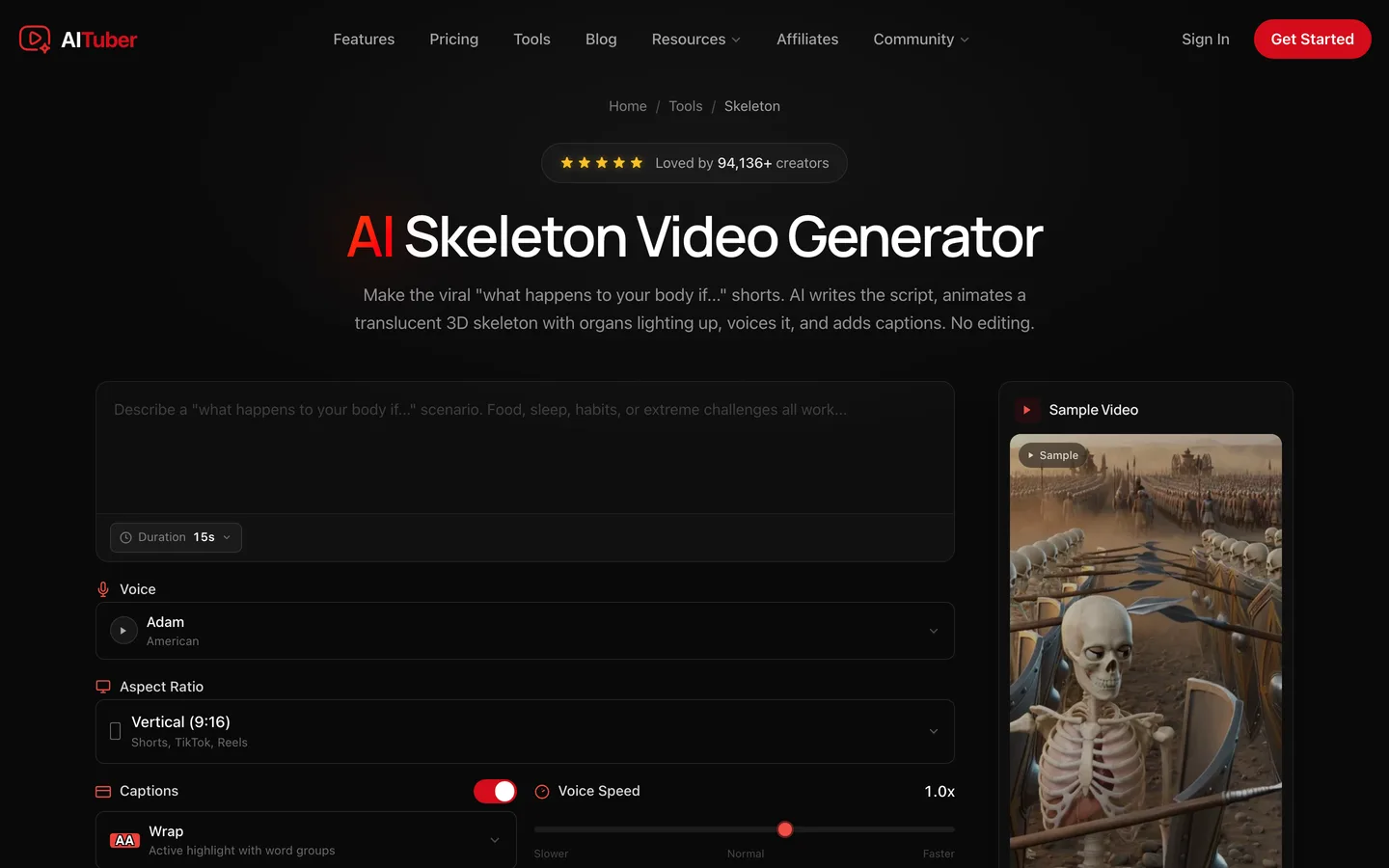Click Sign In
The width and height of the screenshot is (1389, 868).
(x=1205, y=40)
